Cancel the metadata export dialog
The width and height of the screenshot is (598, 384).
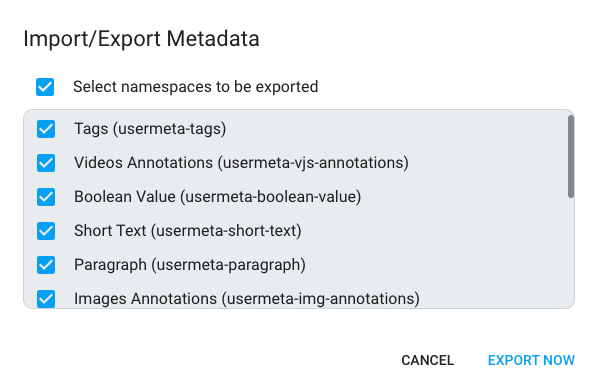pyautogui.click(x=428, y=360)
